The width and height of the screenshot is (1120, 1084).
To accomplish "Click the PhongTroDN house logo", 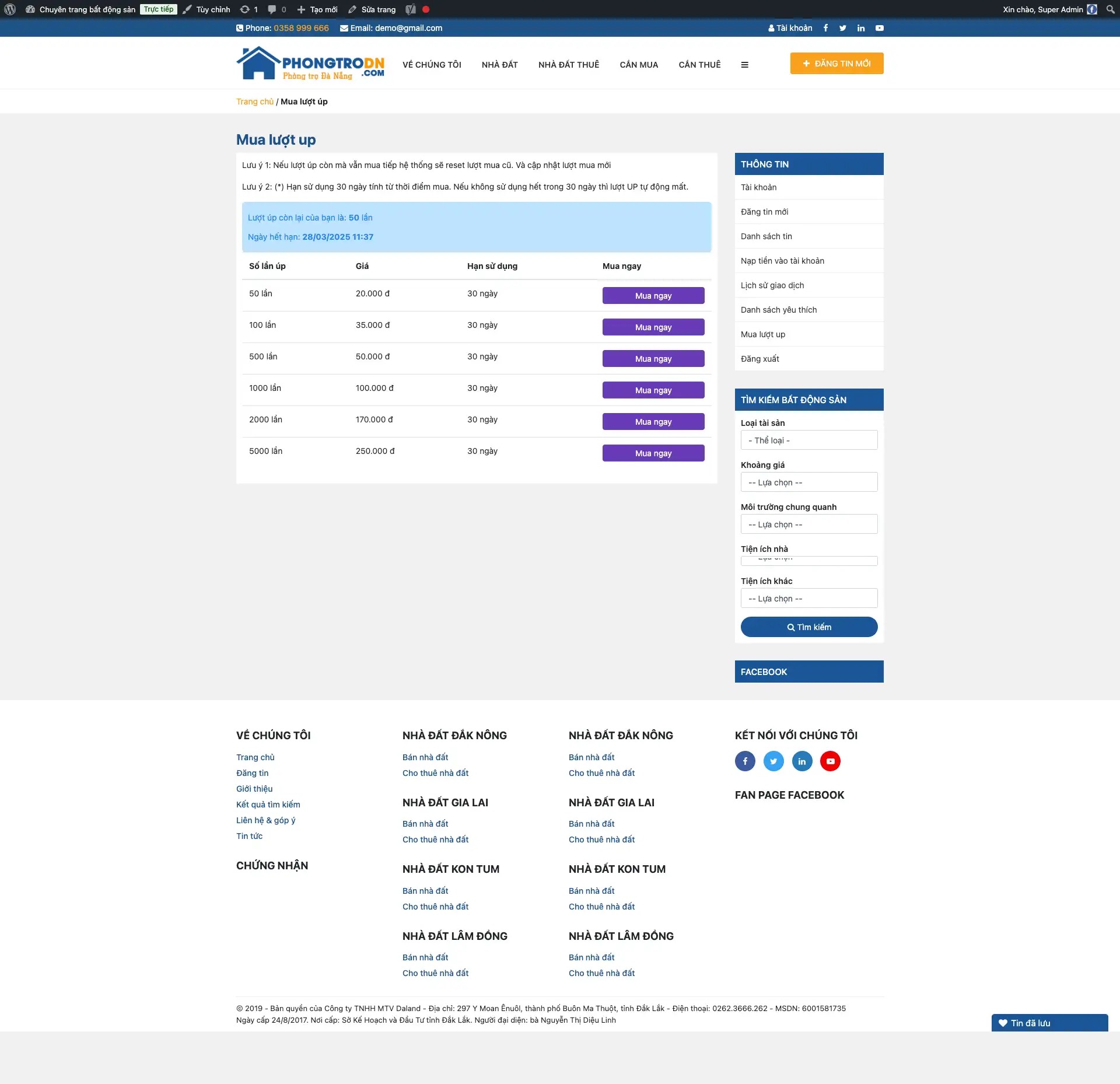I will (x=310, y=63).
